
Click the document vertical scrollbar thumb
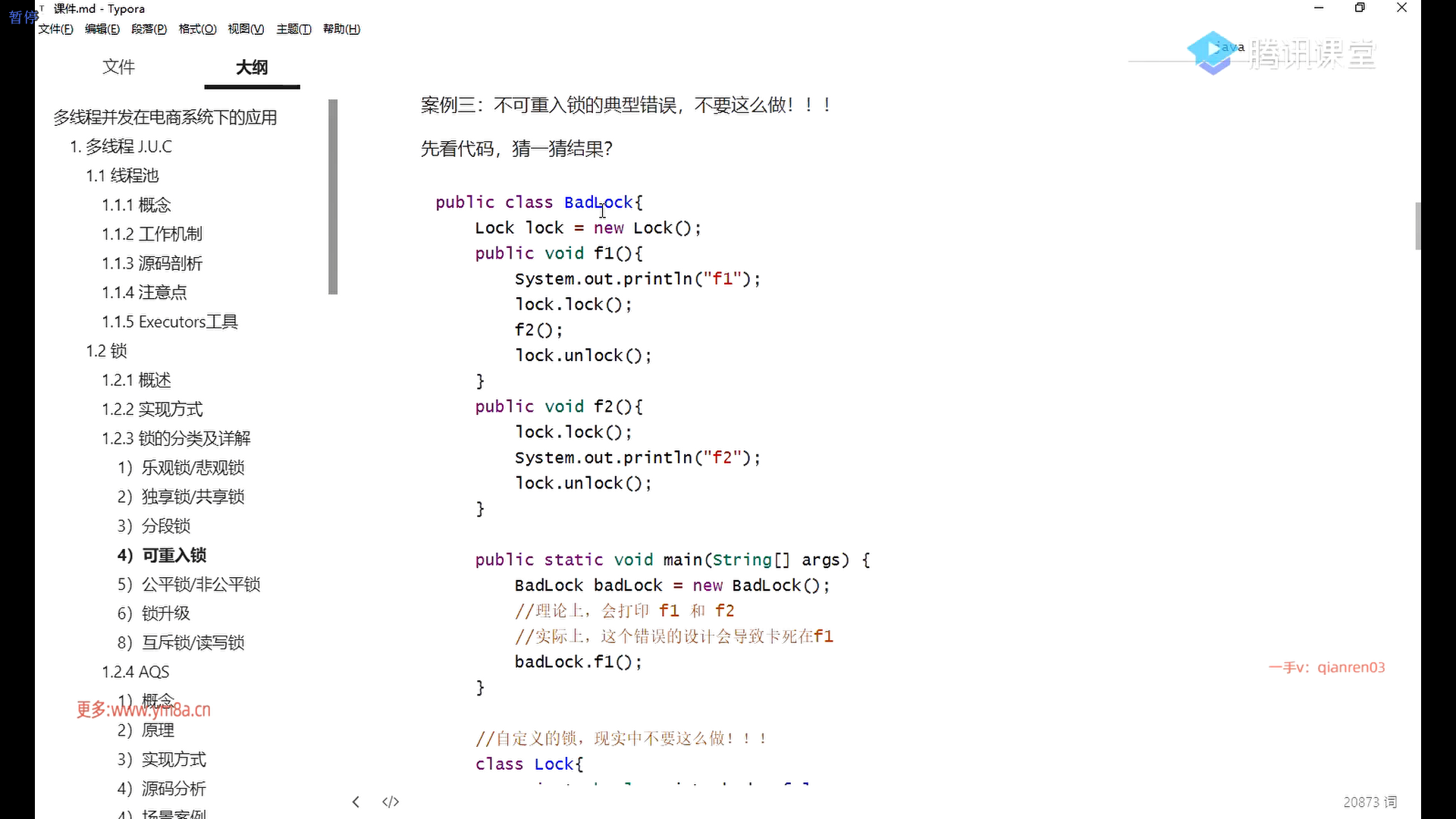[x=1417, y=225]
